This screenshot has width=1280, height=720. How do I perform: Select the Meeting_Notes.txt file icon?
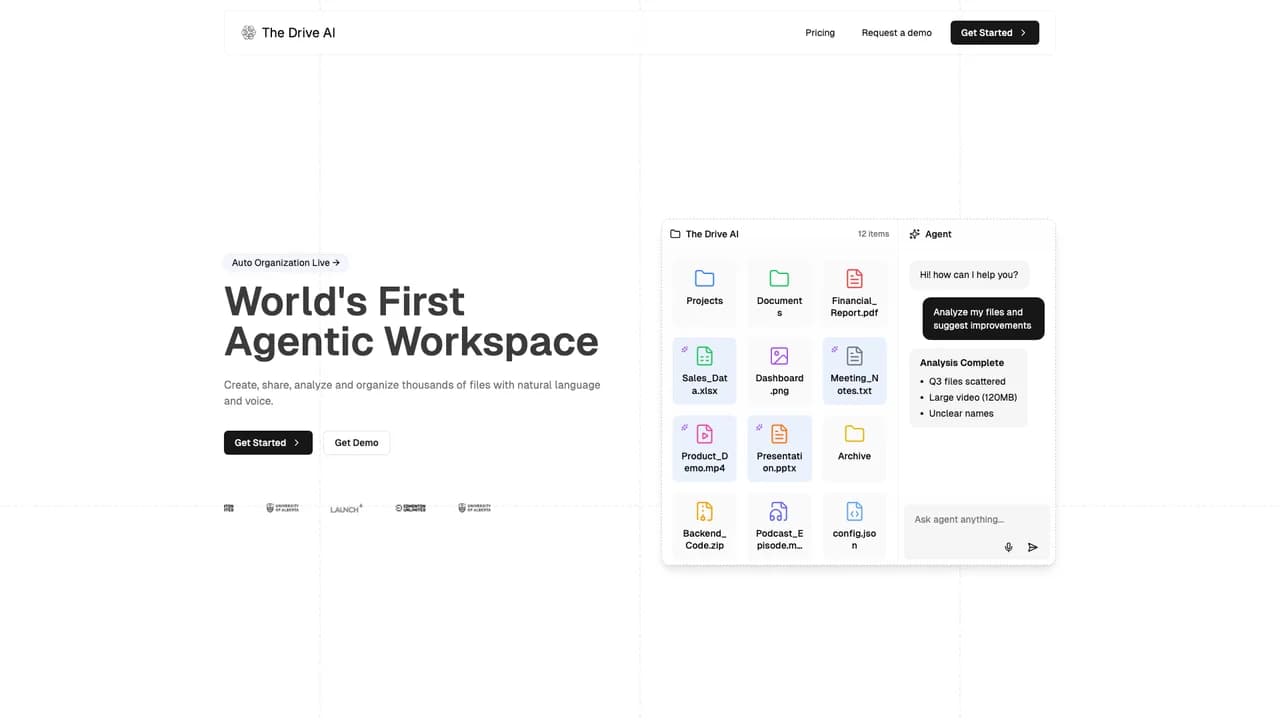[854, 356]
